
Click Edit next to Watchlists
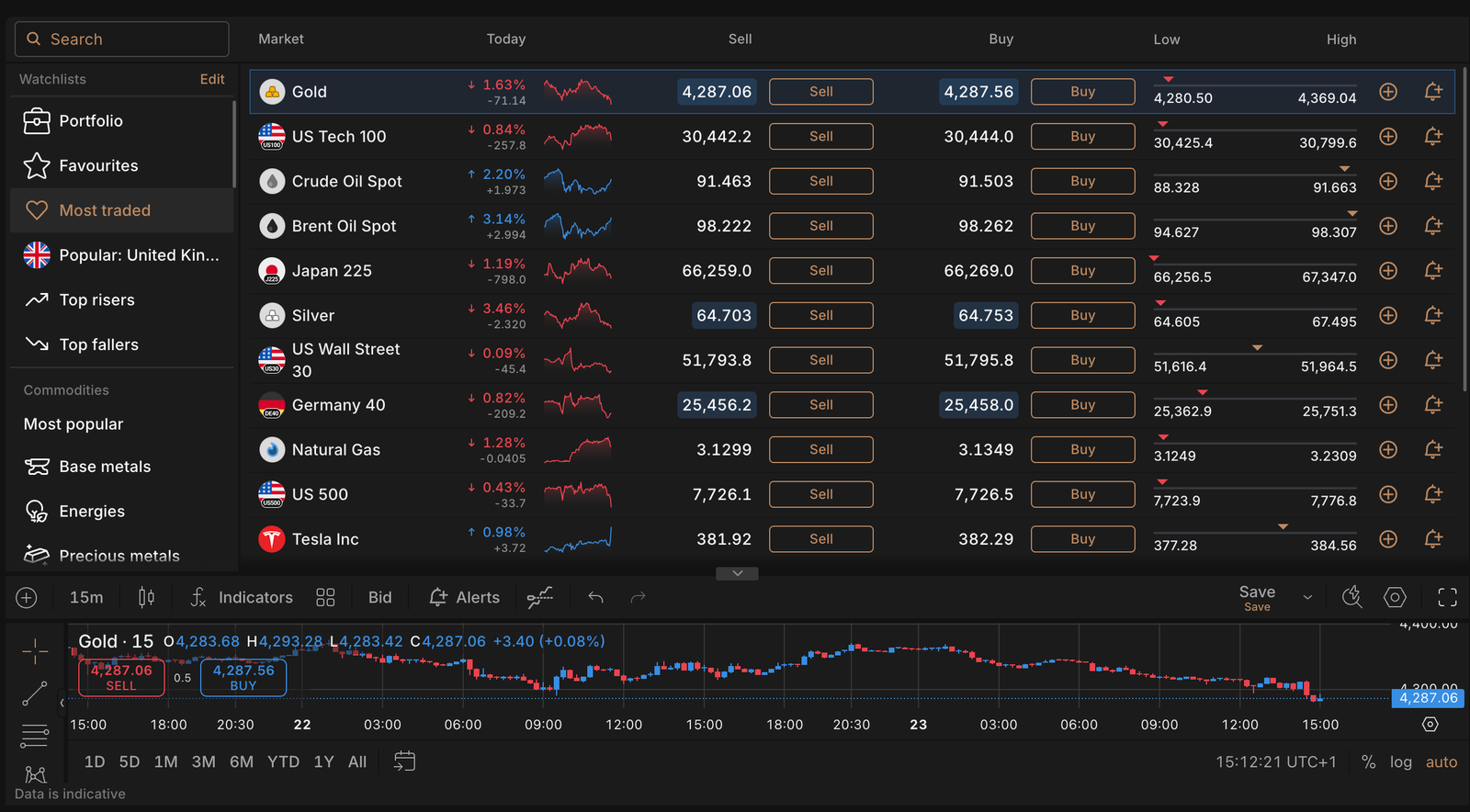[212, 80]
